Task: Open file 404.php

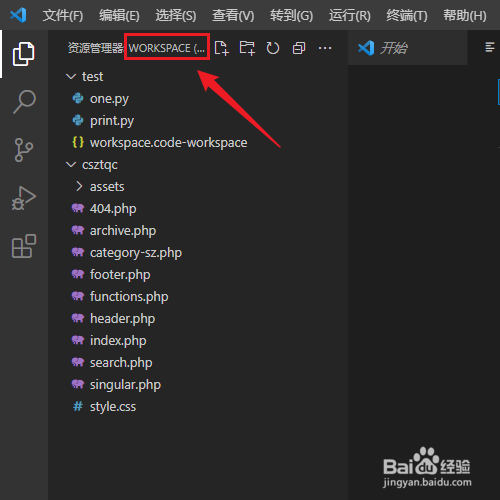Action: (113, 209)
